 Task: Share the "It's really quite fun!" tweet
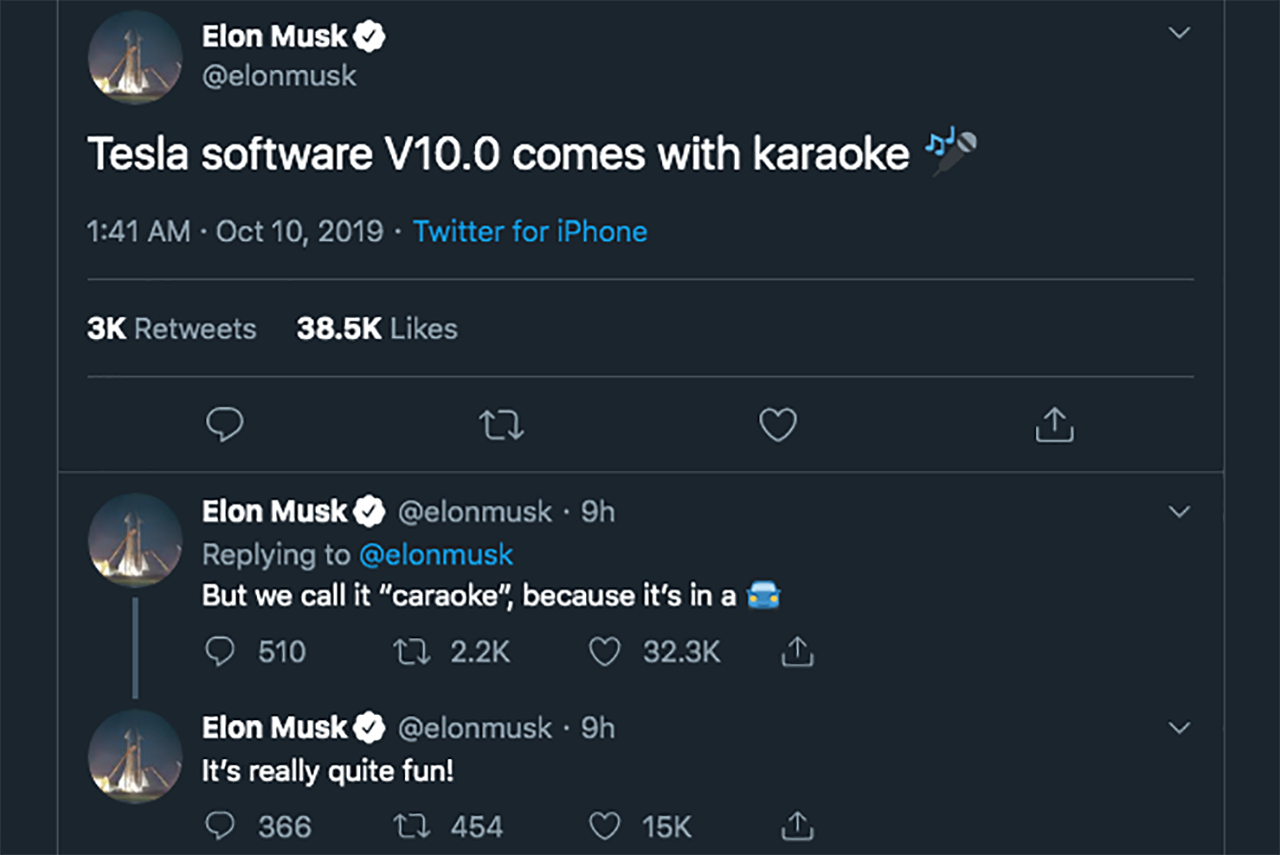[x=796, y=826]
